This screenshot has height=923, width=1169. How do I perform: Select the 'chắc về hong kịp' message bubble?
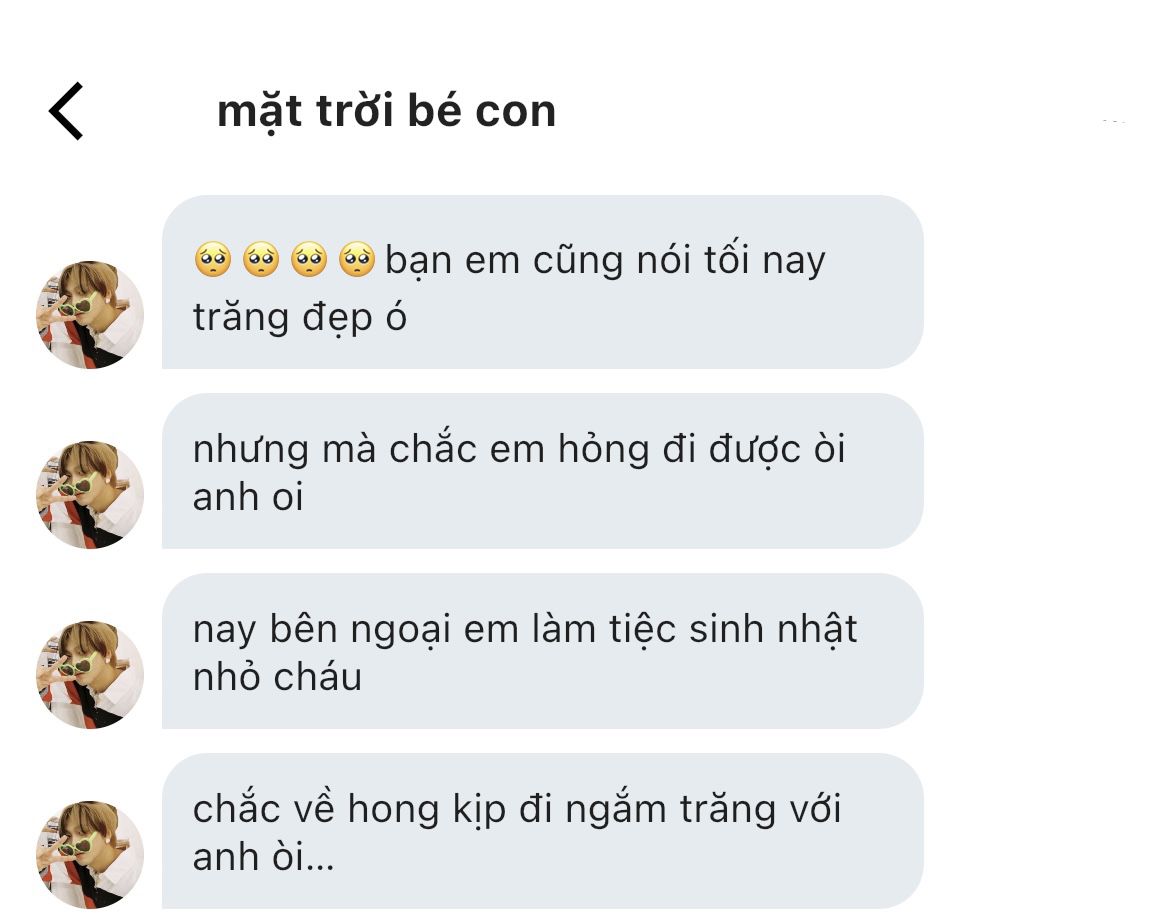(543, 831)
